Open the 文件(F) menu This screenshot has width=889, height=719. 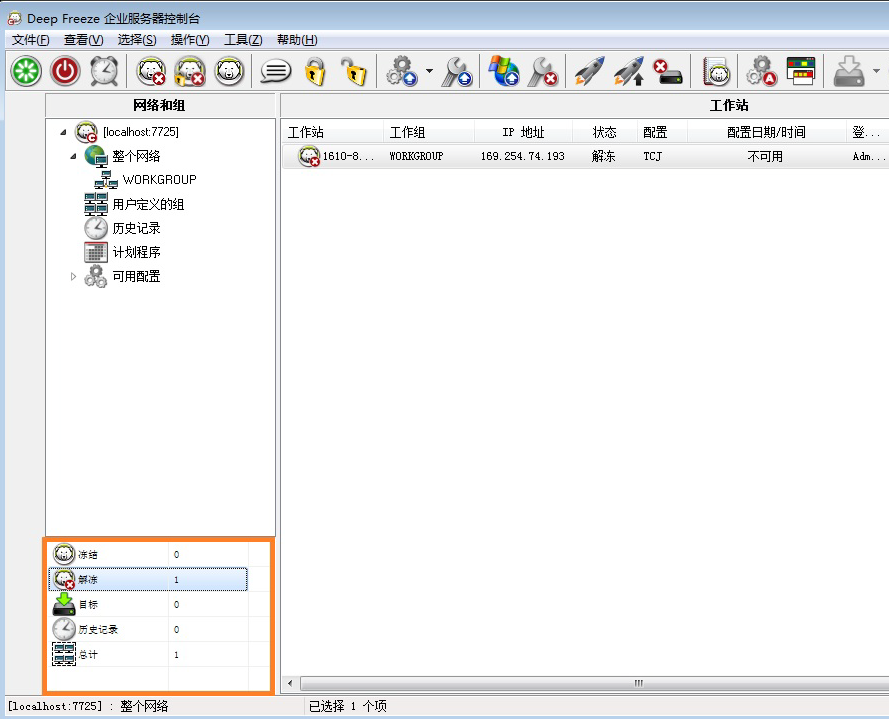tap(31, 40)
